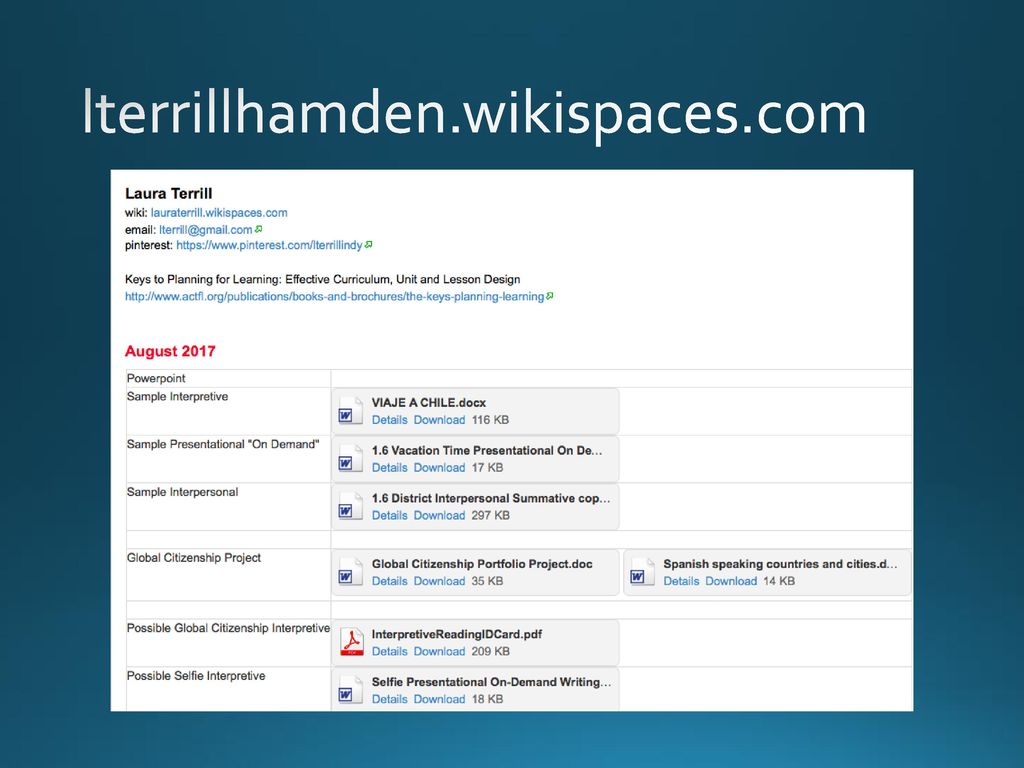Click the Laura Terrill name heading
This screenshot has width=1024, height=768.
[x=168, y=194]
